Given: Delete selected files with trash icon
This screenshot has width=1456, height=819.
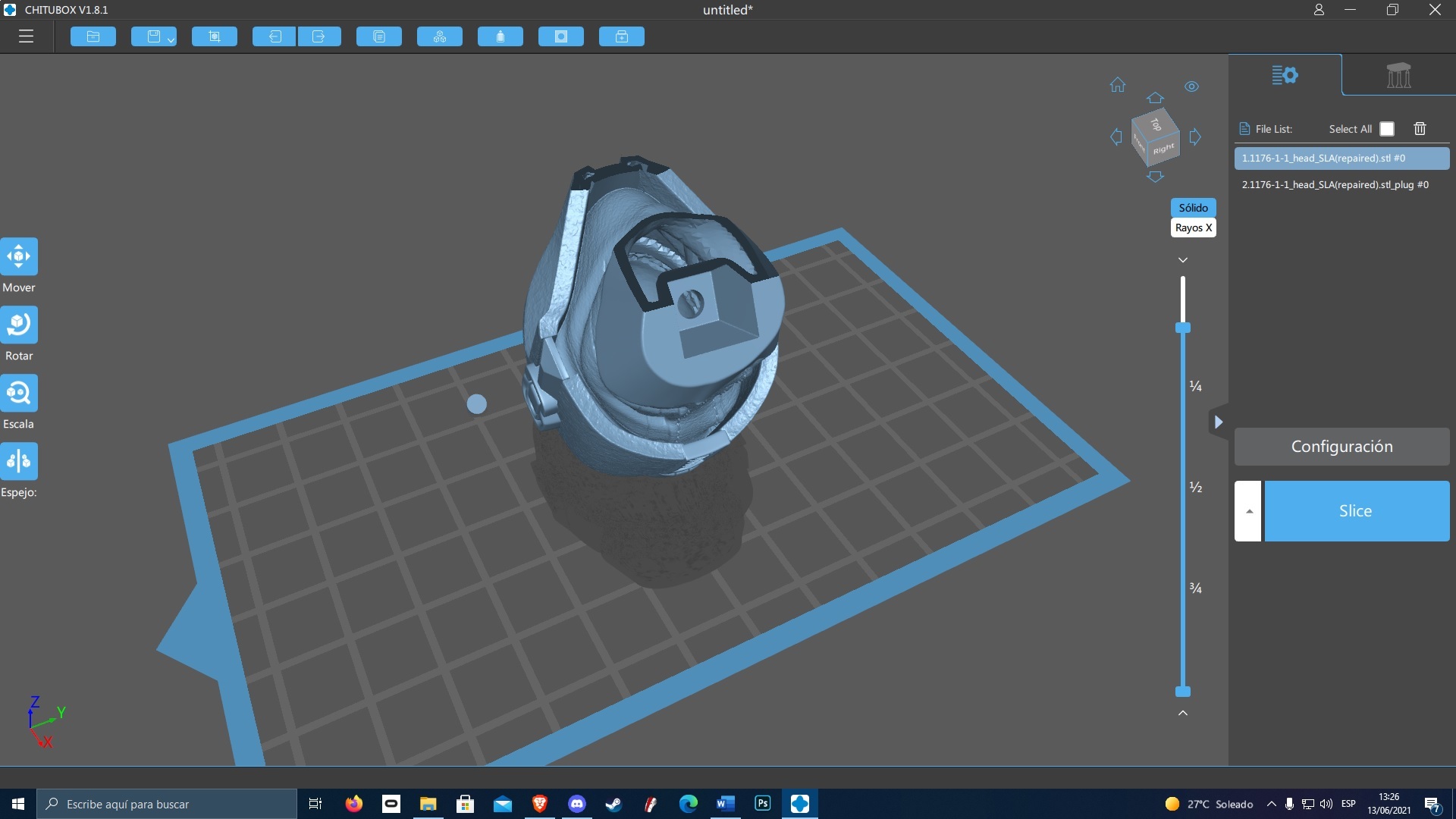Looking at the screenshot, I should [x=1420, y=129].
